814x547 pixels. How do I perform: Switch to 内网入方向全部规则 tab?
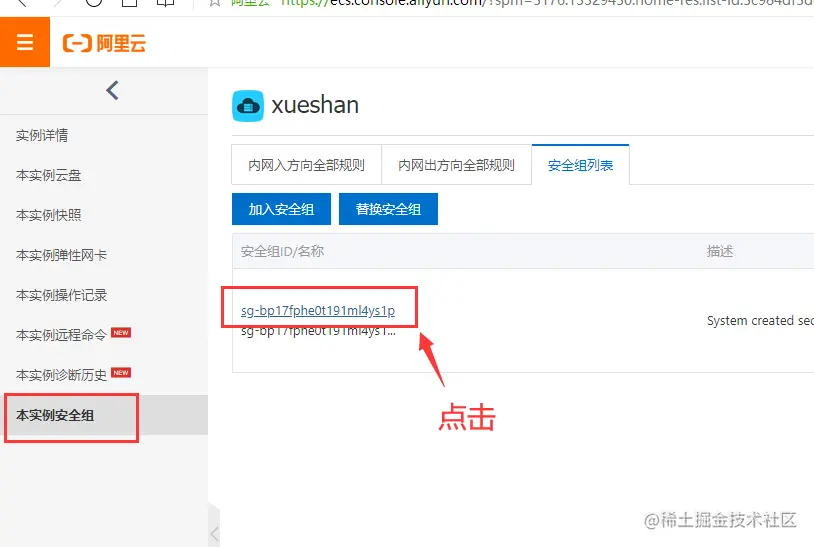coord(306,165)
